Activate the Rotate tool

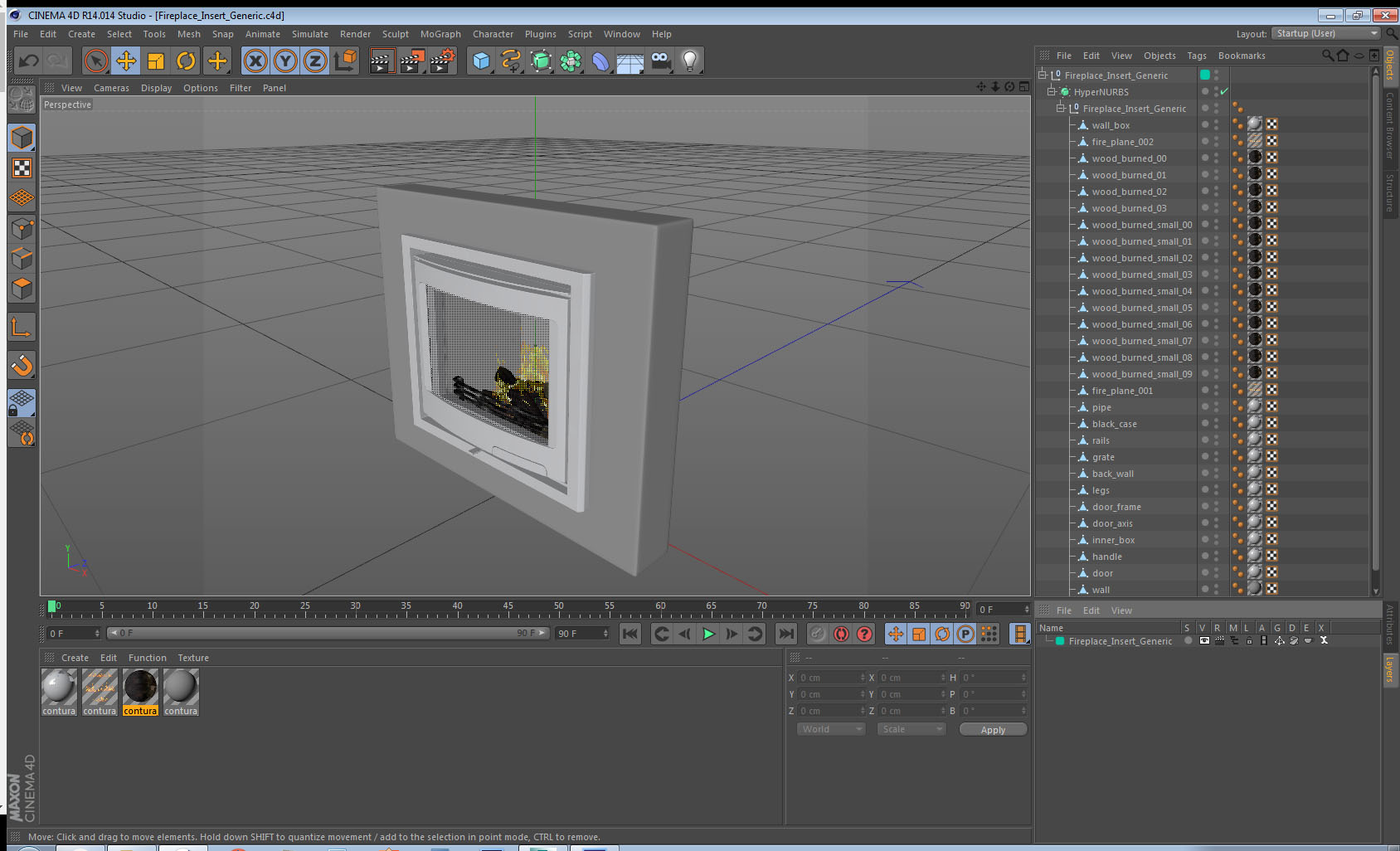[x=186, y=61]
